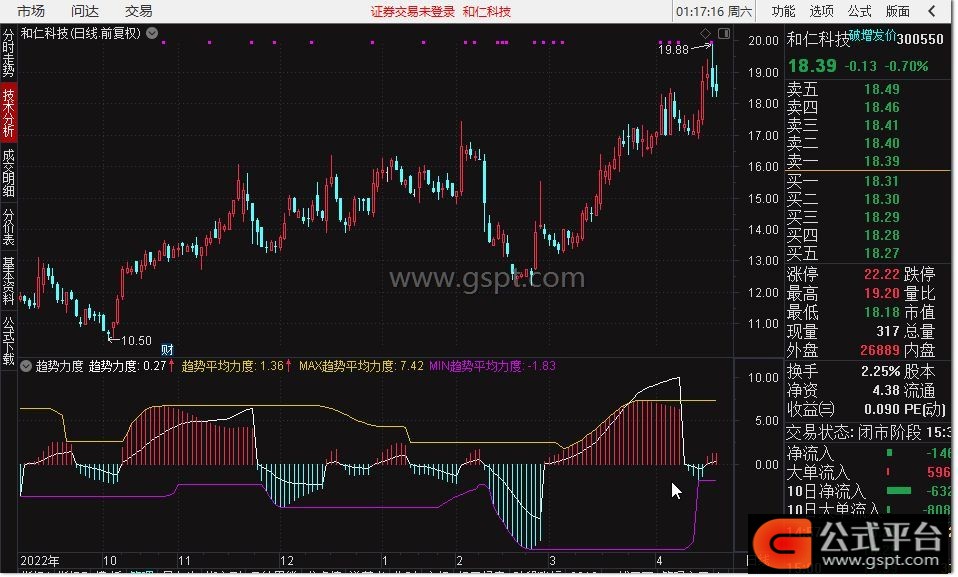Viewport: 958px width, 577px height.
Task: Click the 10日净流入 row
Action: [x=869, y=491]
